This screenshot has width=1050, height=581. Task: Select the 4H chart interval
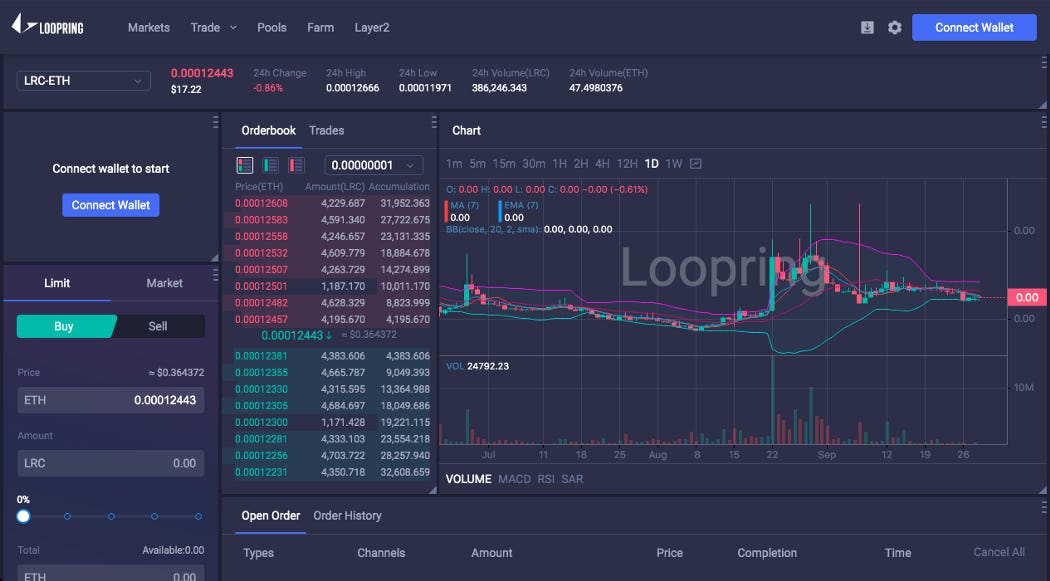click(602, 164)
